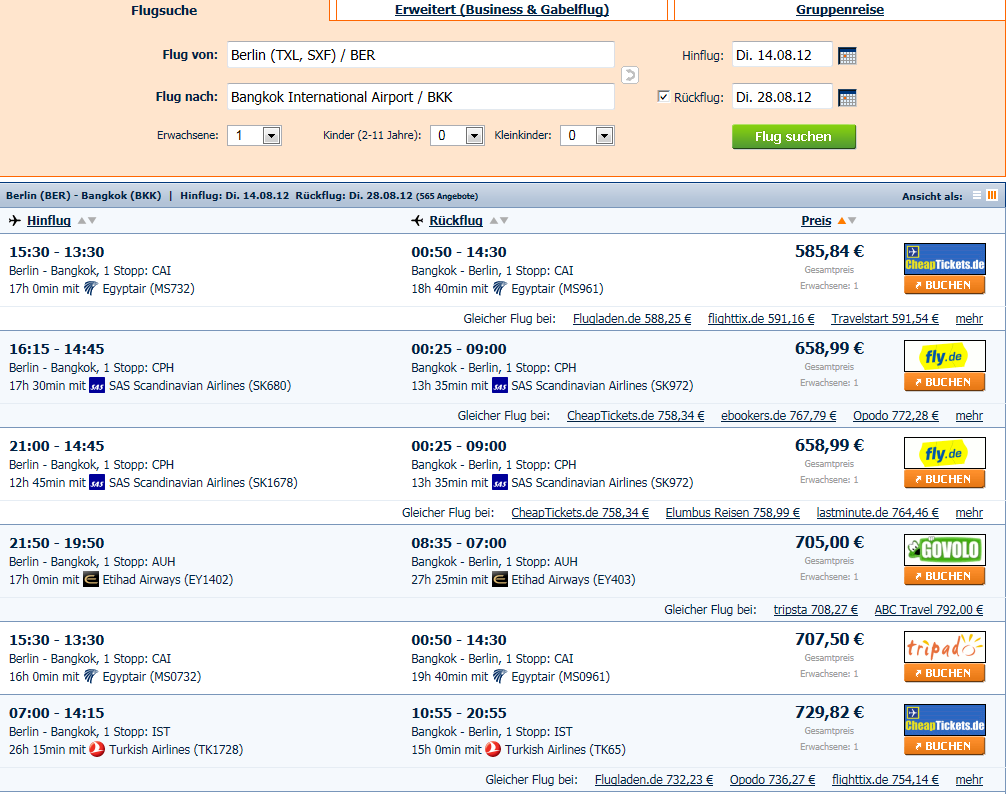Open the Rückflug calendar picker icon
This screenshot has width=1008, height=794.
point(847,98)
